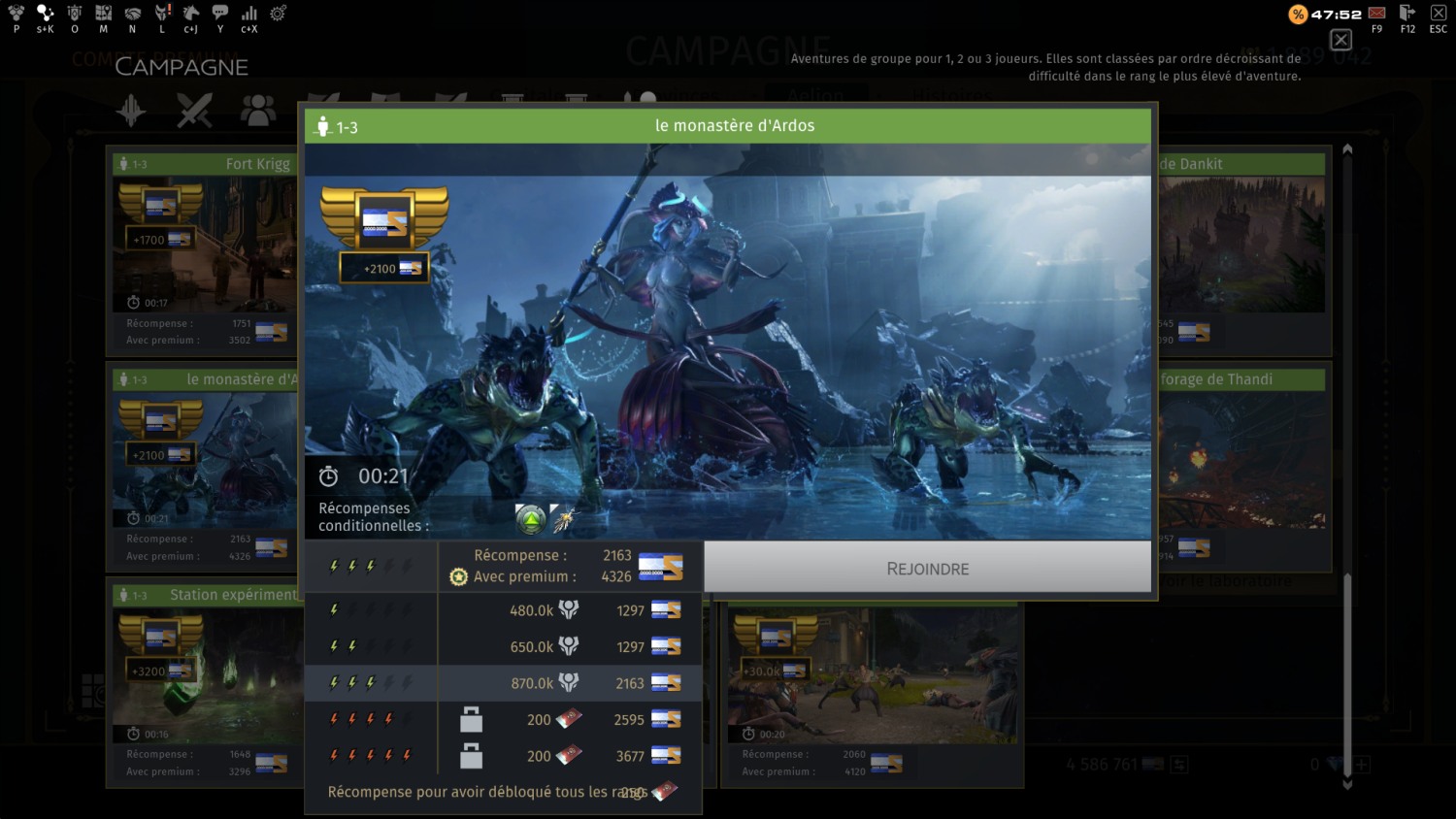
Task: Click the timer clock icon beside 00:21
Action: click(329, 476)
